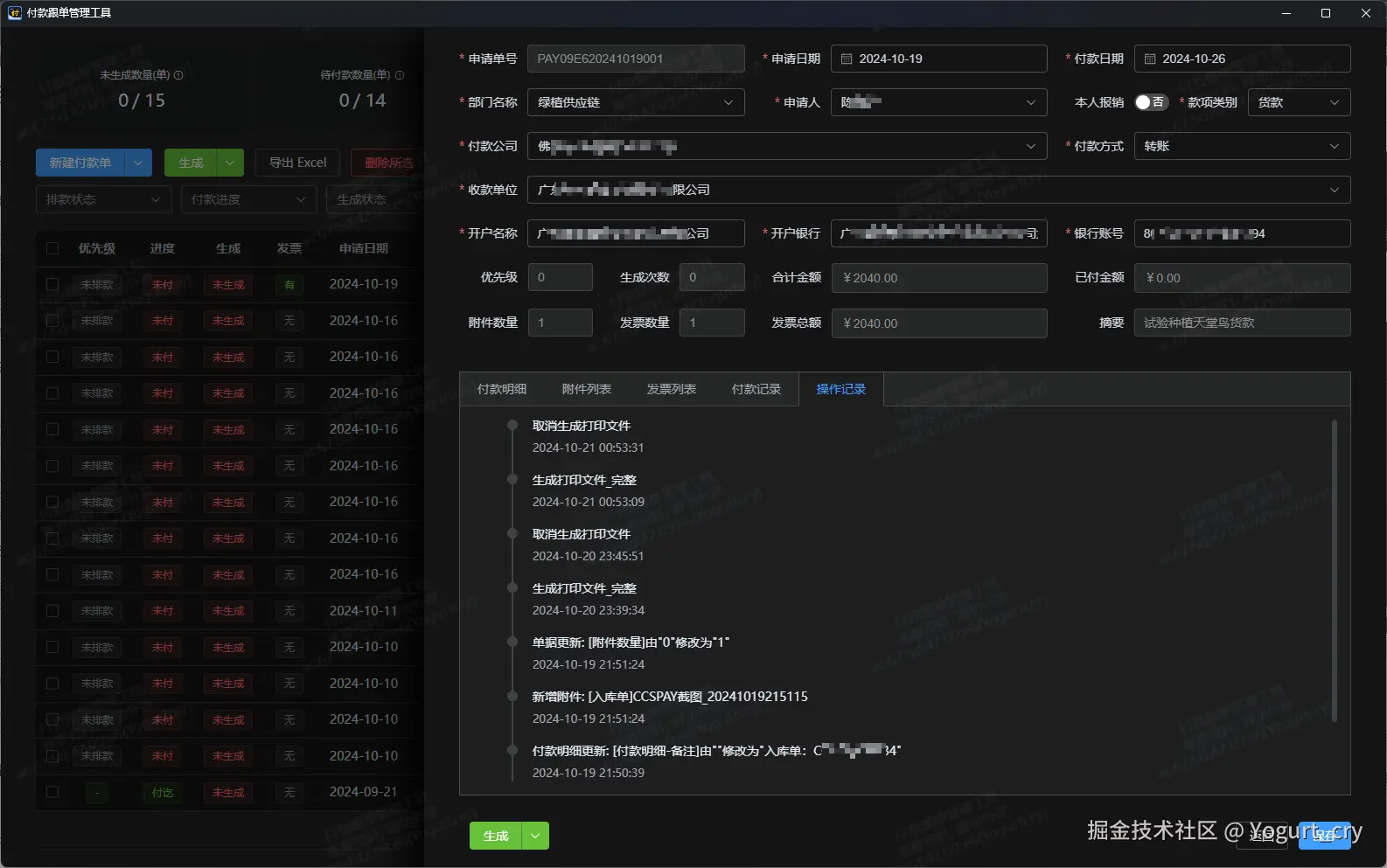
Task: Click the 摘要 field reading 试验种植天堂鸟货款
Action: click(1242, 323)
